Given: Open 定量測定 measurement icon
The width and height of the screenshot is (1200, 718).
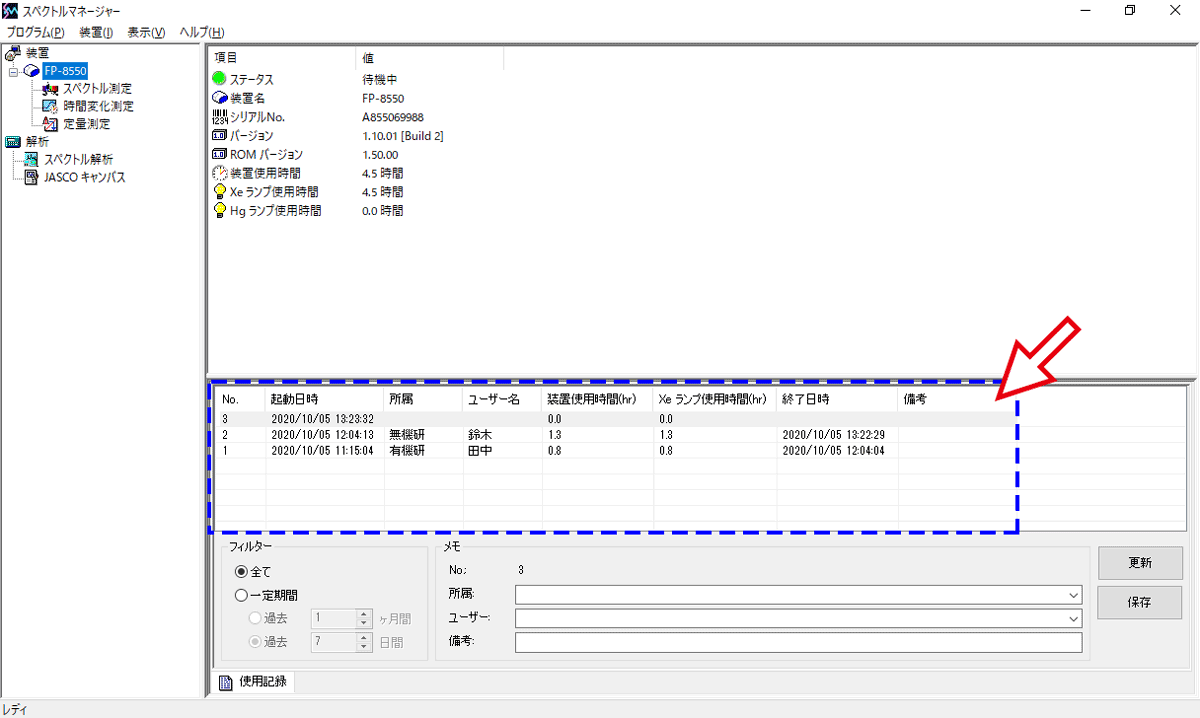Looking at the screenshot, I should tap(50, 124).
